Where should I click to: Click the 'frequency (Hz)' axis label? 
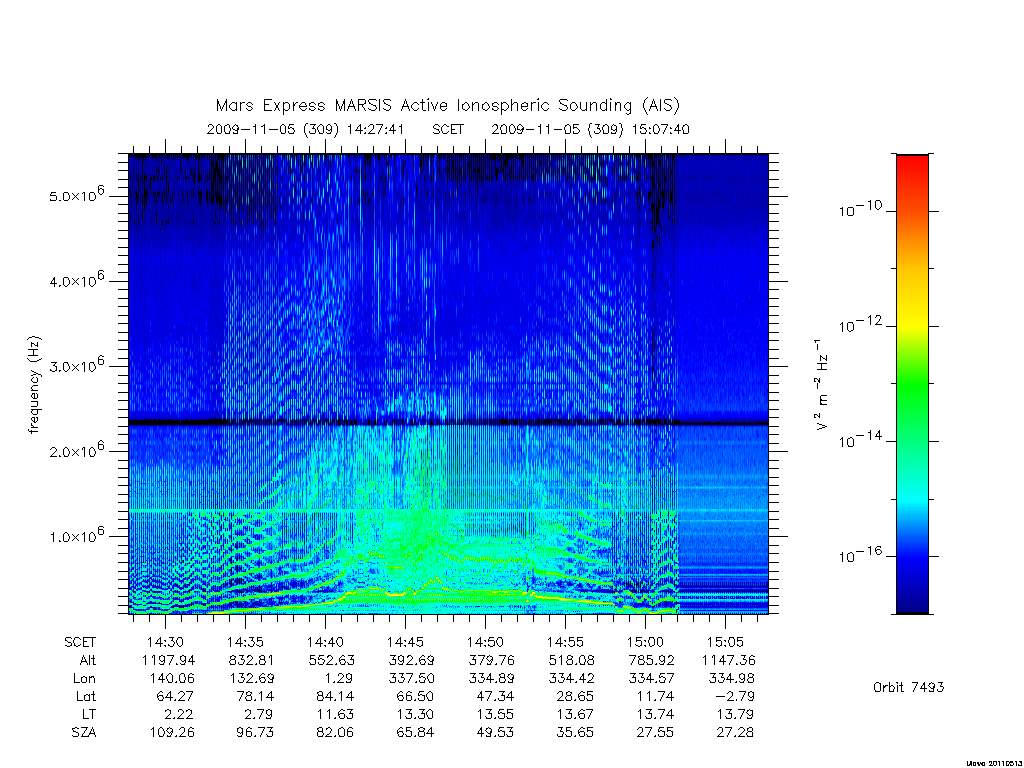(x=34, y=385)
